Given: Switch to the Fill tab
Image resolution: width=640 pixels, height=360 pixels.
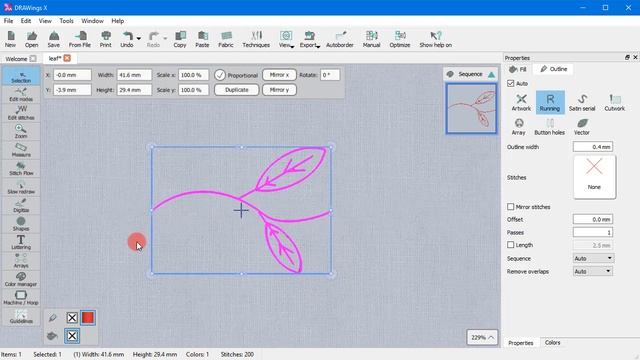Looking at the screenshot, I should click(518, 69).
